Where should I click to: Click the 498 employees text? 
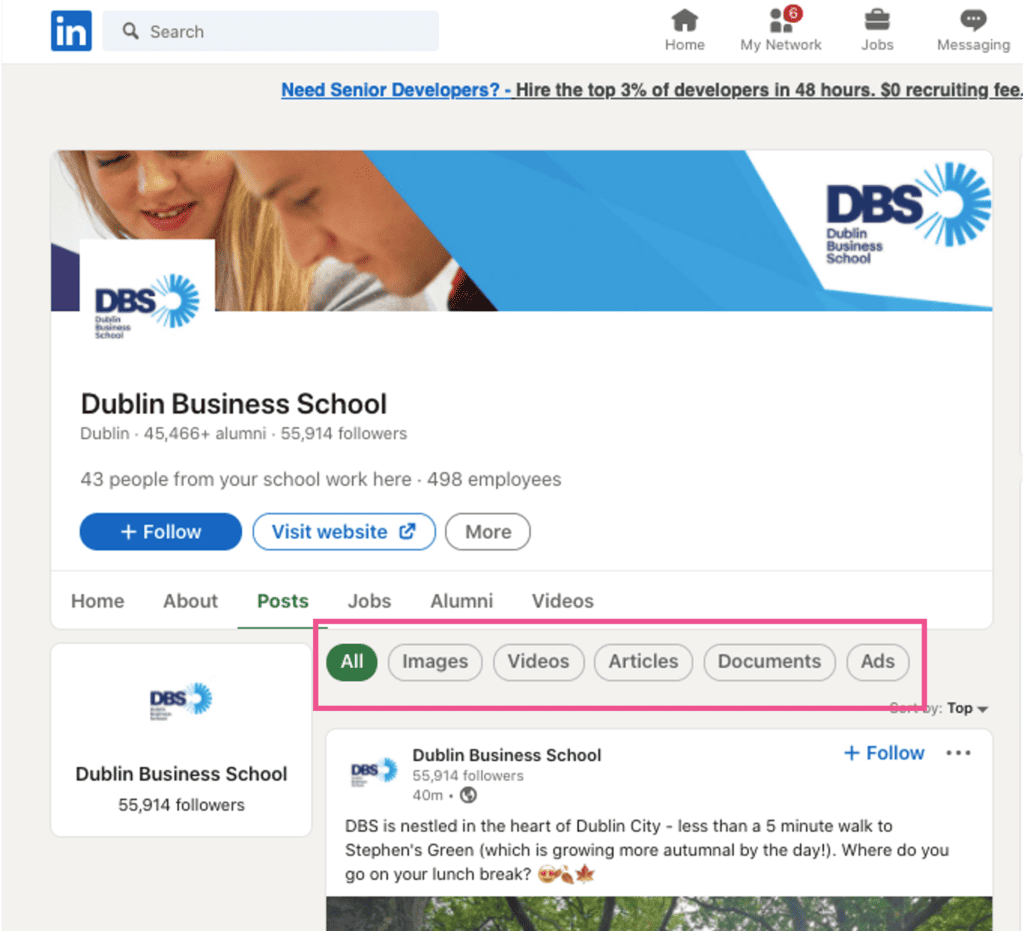(x=494, y=479)
